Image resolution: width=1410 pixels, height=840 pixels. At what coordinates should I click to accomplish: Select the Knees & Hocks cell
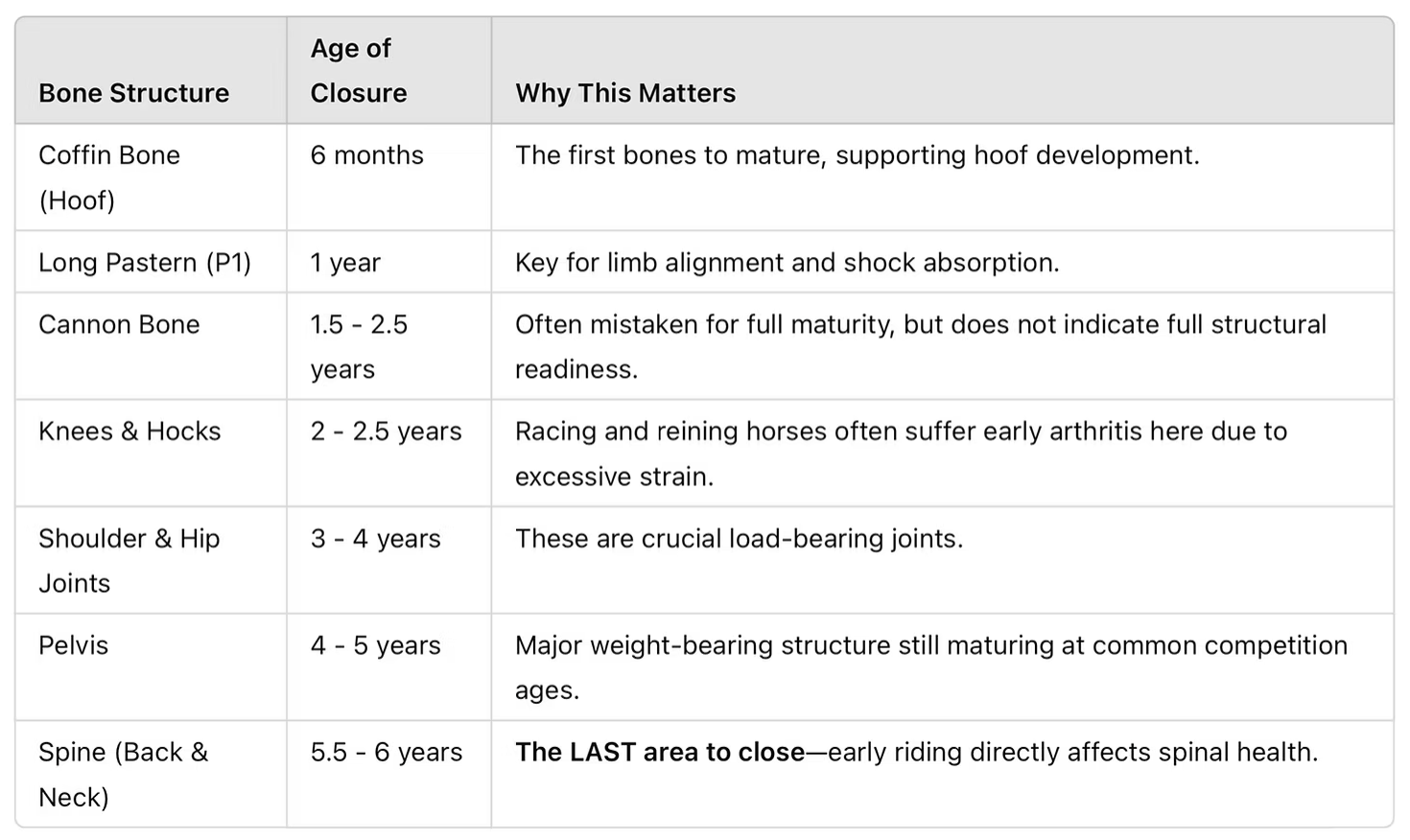coord(129,432)
